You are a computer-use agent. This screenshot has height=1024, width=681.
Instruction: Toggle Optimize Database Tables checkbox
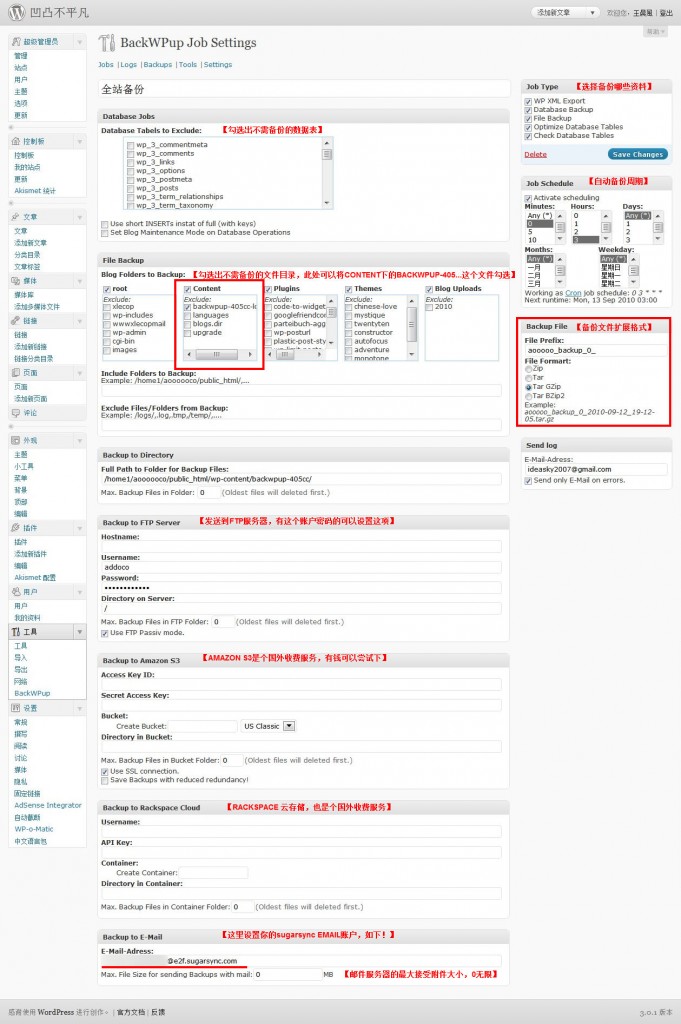point(528,127)
